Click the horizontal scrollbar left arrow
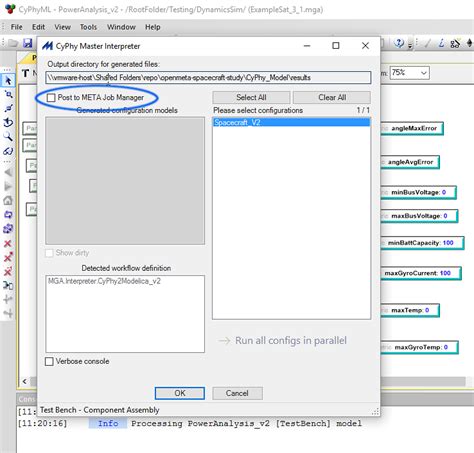Screen dimensions: 474x453 (25, 381)
